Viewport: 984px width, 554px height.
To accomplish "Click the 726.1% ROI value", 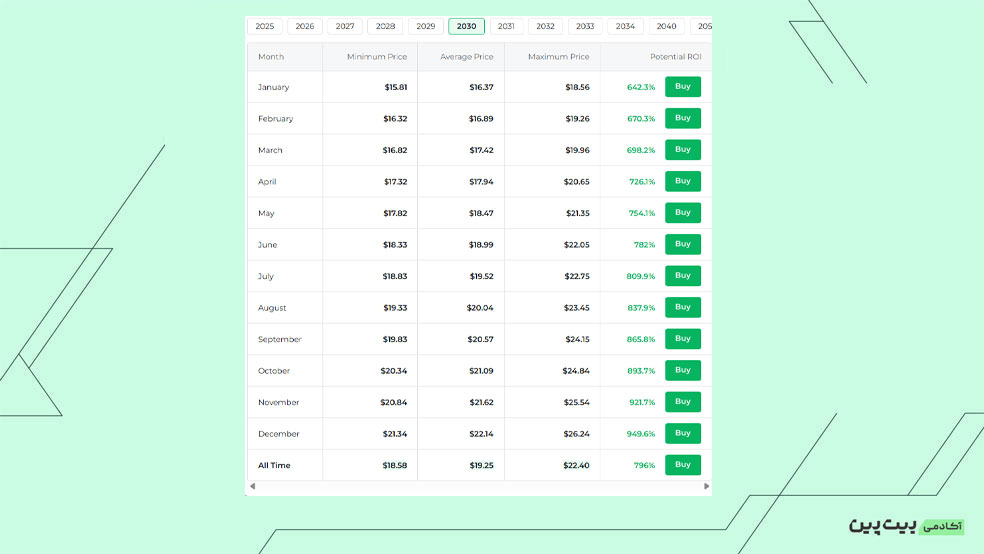I will 642,182.
